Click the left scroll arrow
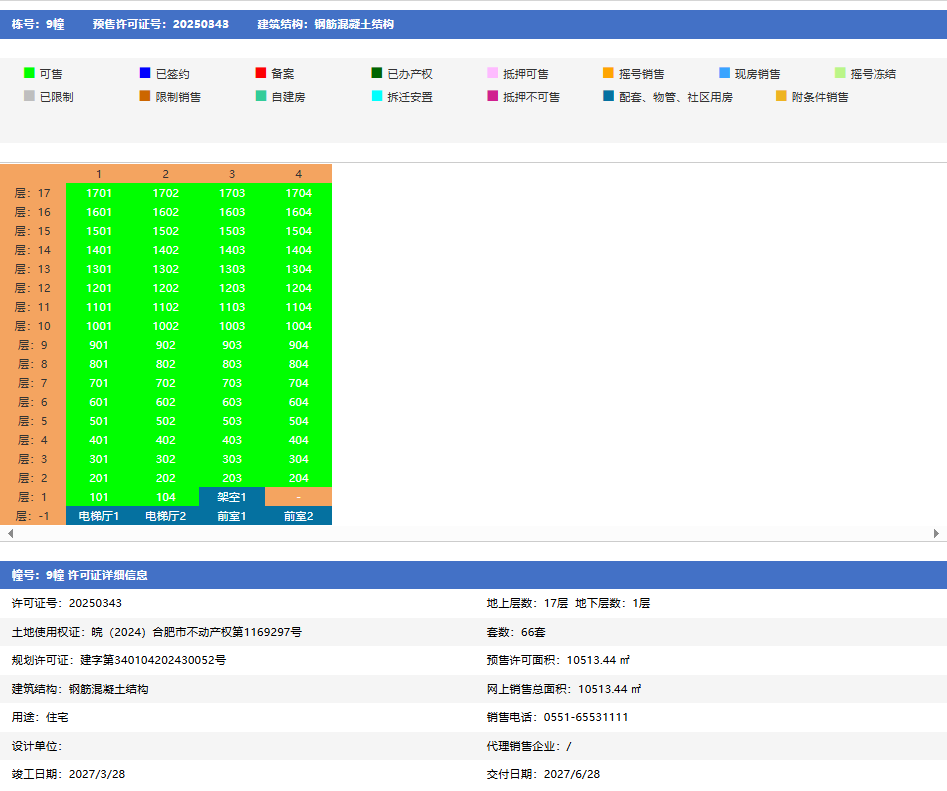Image resolution: width=947 pixels, height=791 pixels. click(x=10, y=534)
